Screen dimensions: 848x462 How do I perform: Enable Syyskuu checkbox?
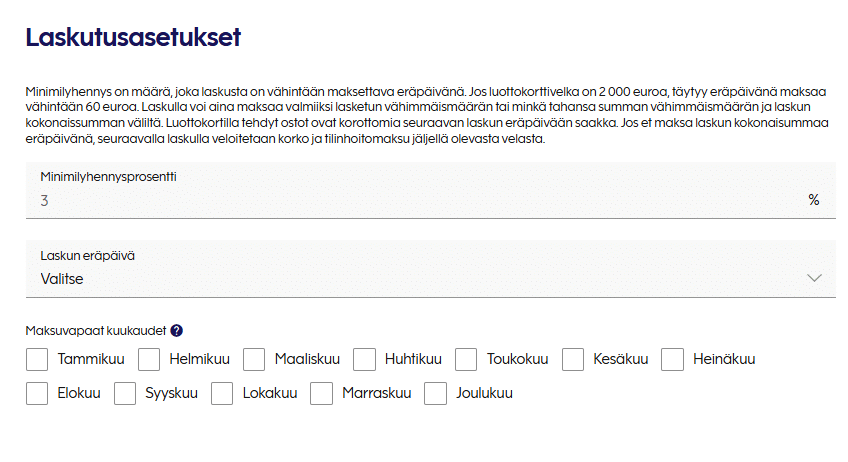[125, 394]
